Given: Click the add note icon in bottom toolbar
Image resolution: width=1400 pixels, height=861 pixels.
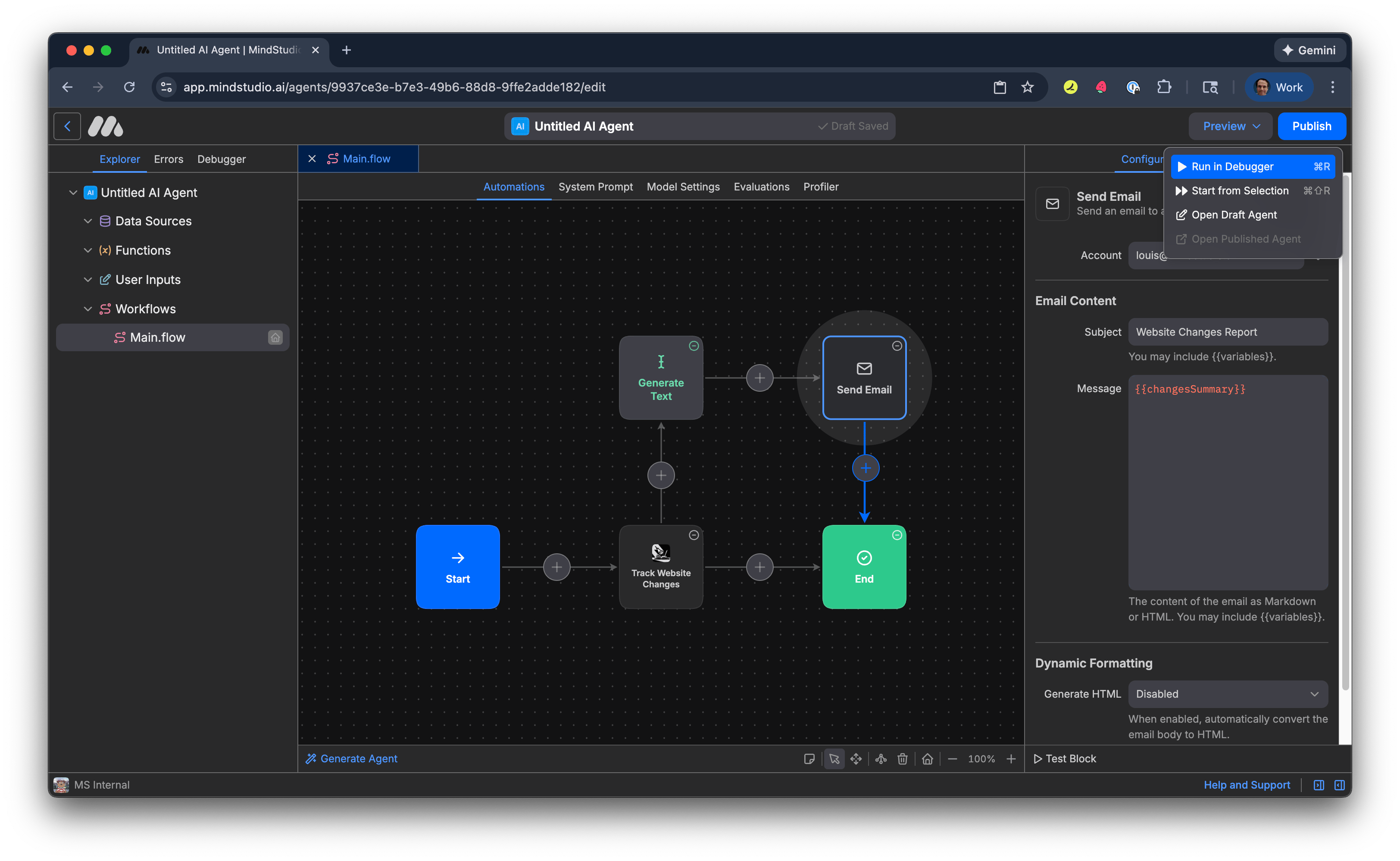Looking at the screenshot, I should point(809,758).
